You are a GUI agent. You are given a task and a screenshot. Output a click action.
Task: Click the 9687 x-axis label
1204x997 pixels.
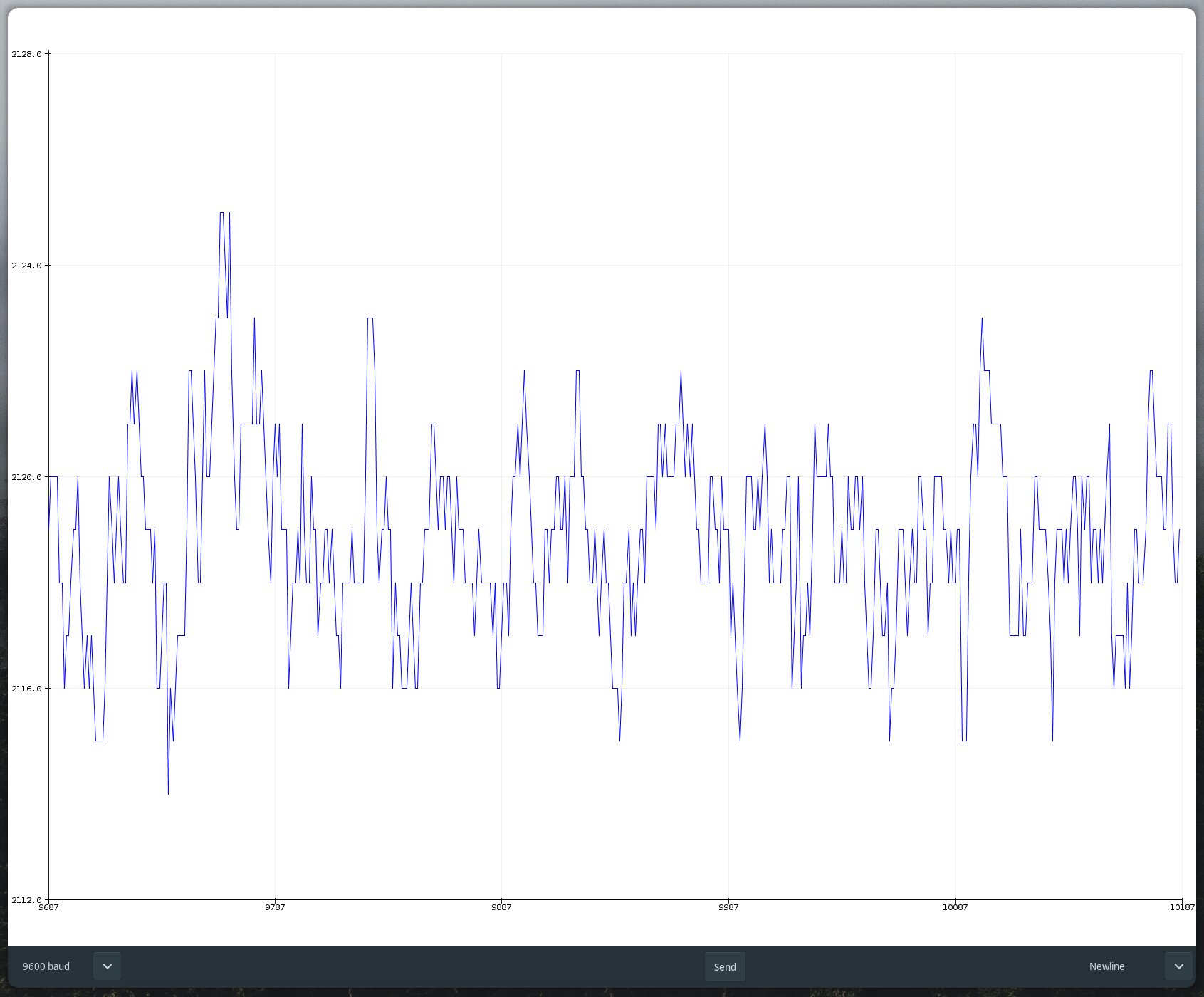point(48,907)
